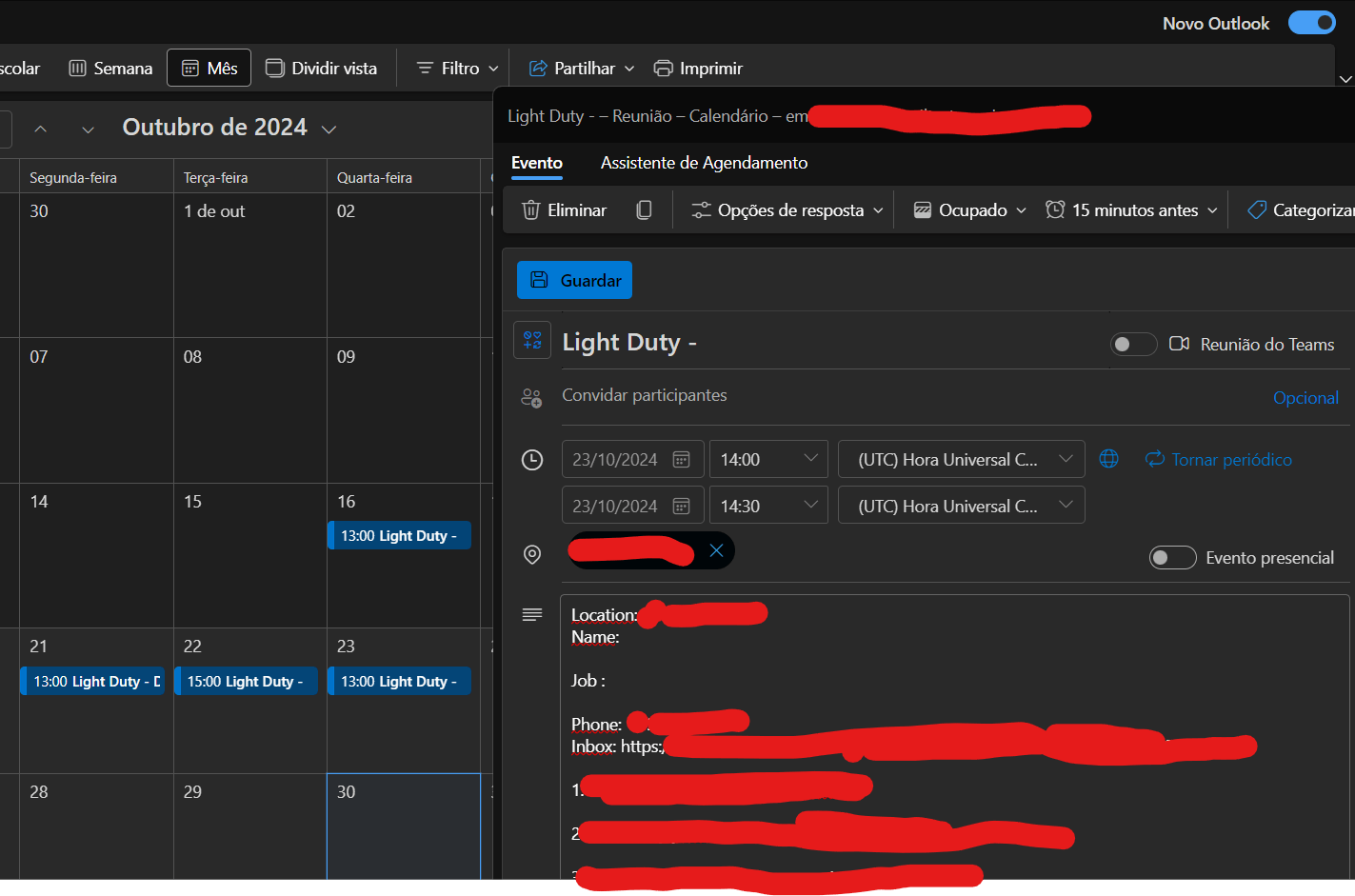Image resolution: width=1355 pixels, height=896 pixels.
Task: Select calendar day 30 in the last row
Action: click(404, 826)
